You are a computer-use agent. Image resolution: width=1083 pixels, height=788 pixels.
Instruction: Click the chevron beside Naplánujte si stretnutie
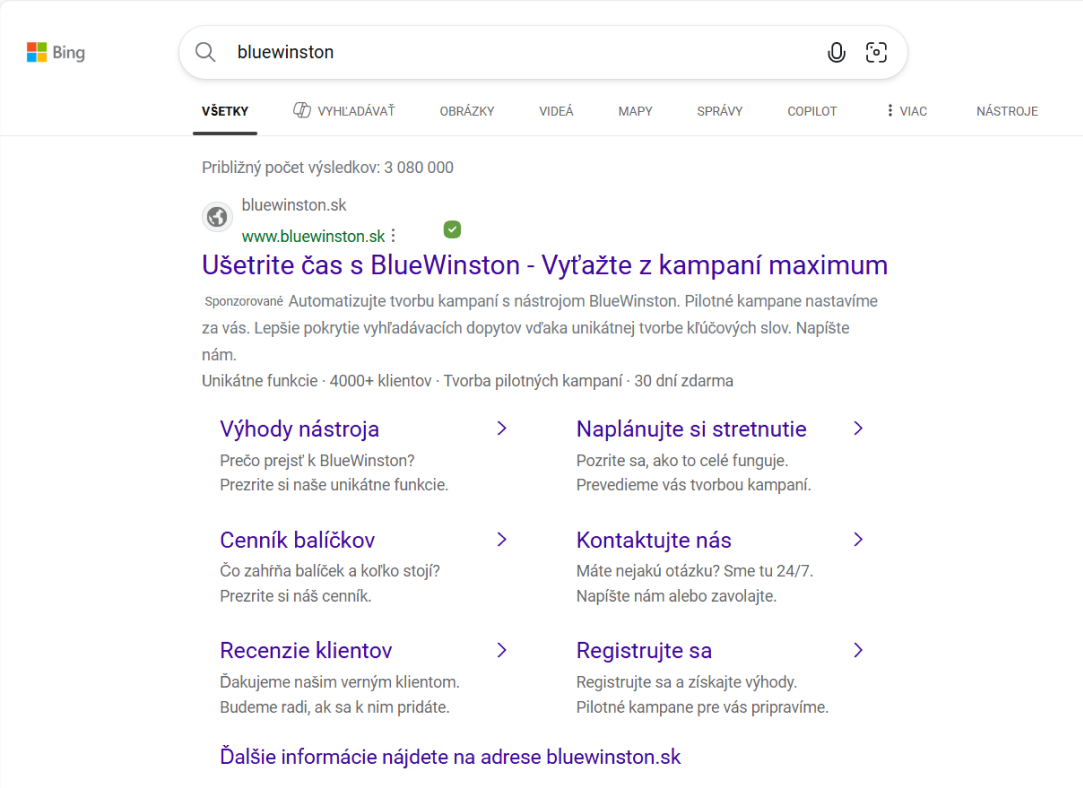pos(858,428)
